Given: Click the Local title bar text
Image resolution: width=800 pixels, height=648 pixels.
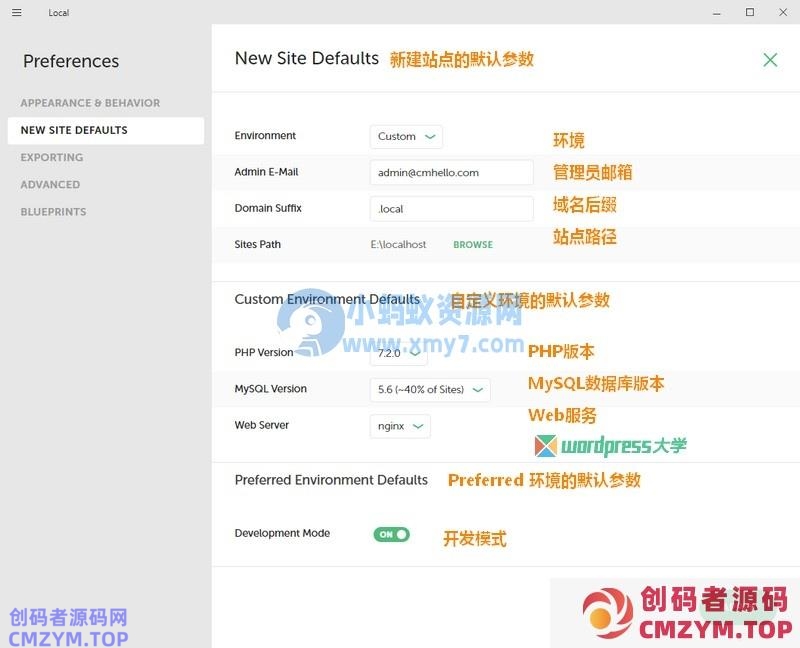Looking at the screenshot, I should 59,13.
